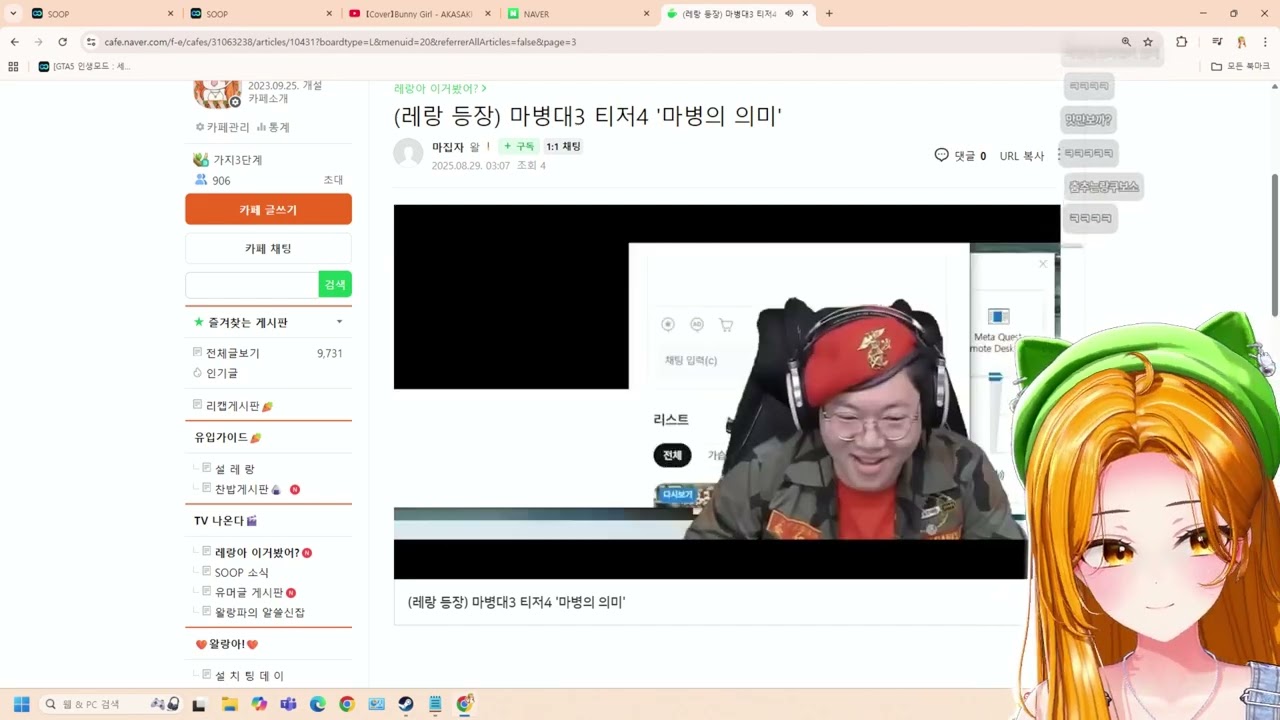1280x720 pixels.
Task: Open the media control icon in toolbar
Action: [1217, 42]
